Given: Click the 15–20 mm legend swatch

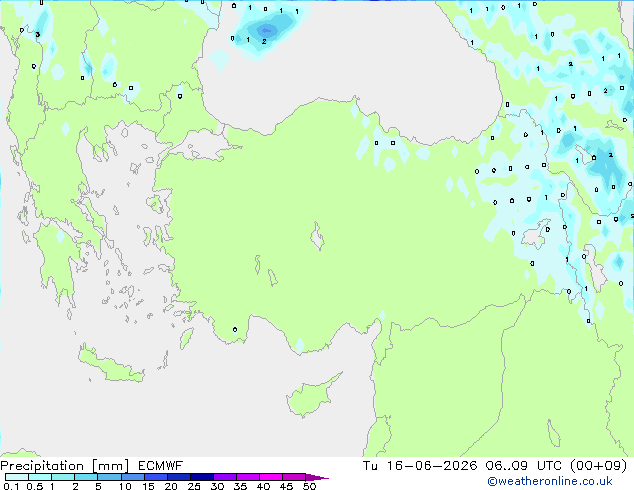Looking at the screenshot, I should tap(155, 477).
